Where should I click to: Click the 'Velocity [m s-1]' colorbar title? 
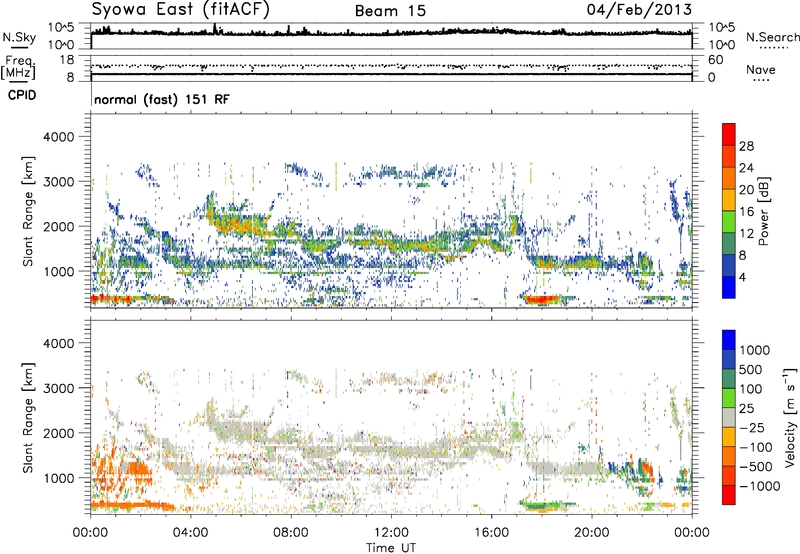790,417
